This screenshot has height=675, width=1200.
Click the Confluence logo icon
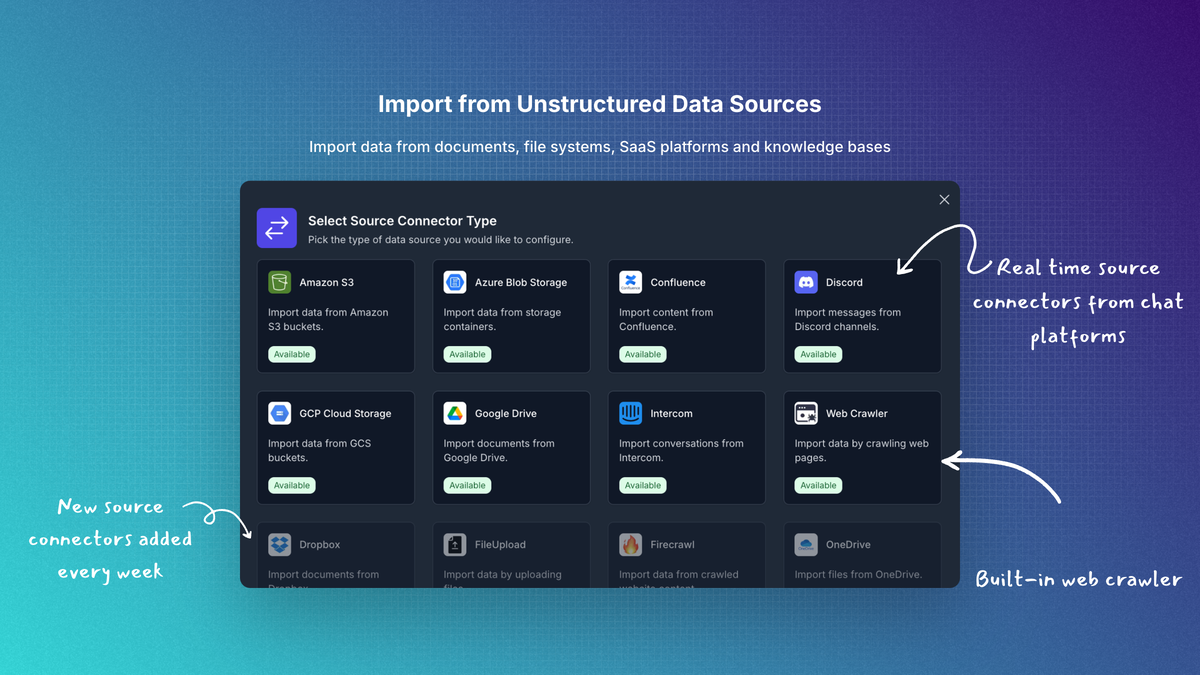630,282
